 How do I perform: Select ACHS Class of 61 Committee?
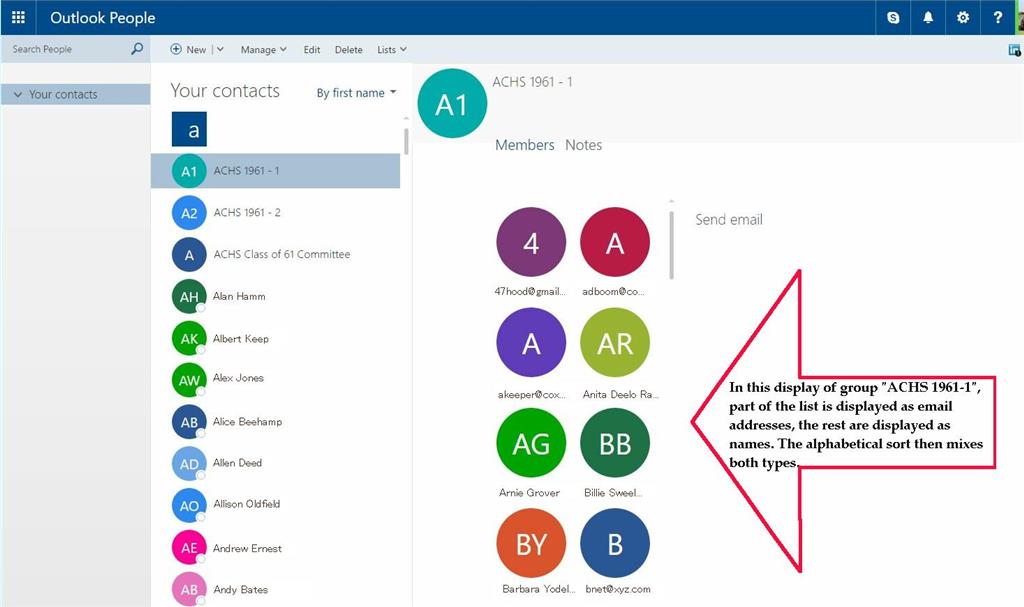tap(275, 255)
